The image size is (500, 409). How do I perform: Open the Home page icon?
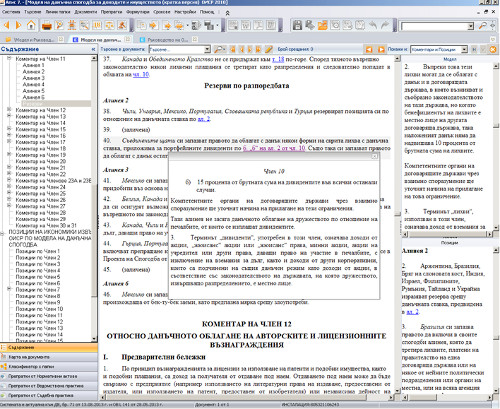point(31,25)
